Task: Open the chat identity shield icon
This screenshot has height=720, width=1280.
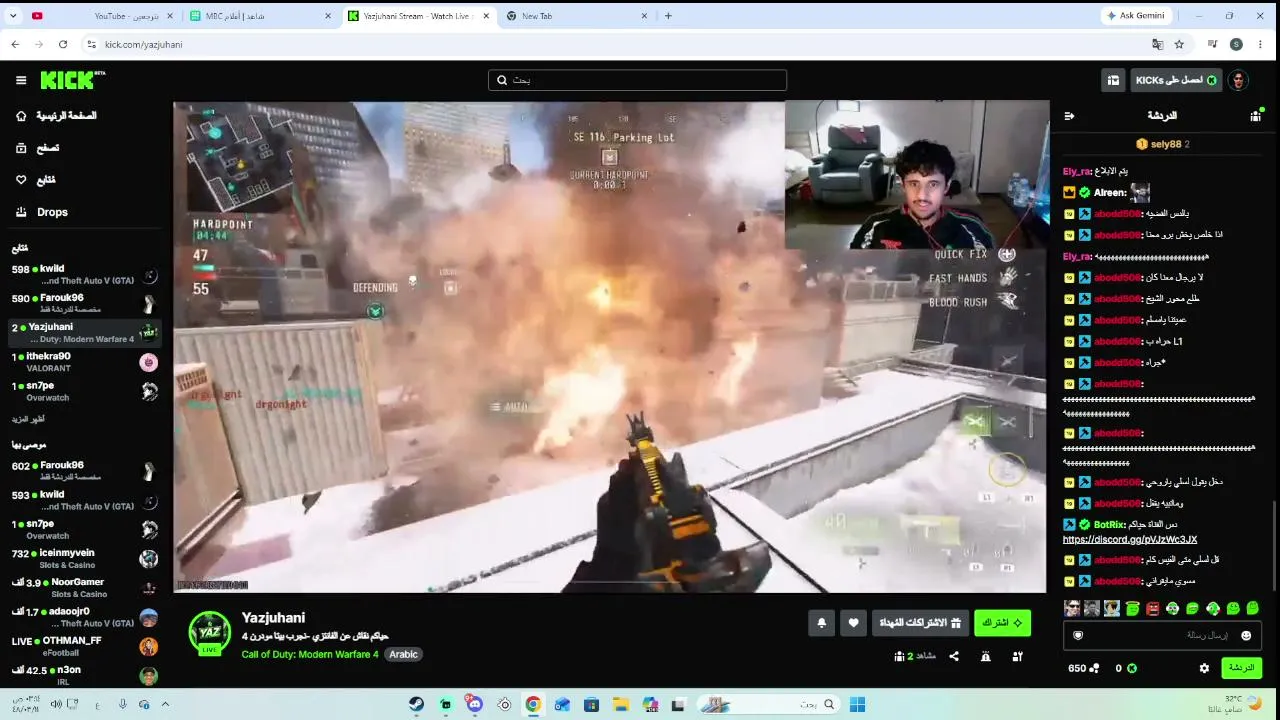Action: click(x=1078, y=635)
